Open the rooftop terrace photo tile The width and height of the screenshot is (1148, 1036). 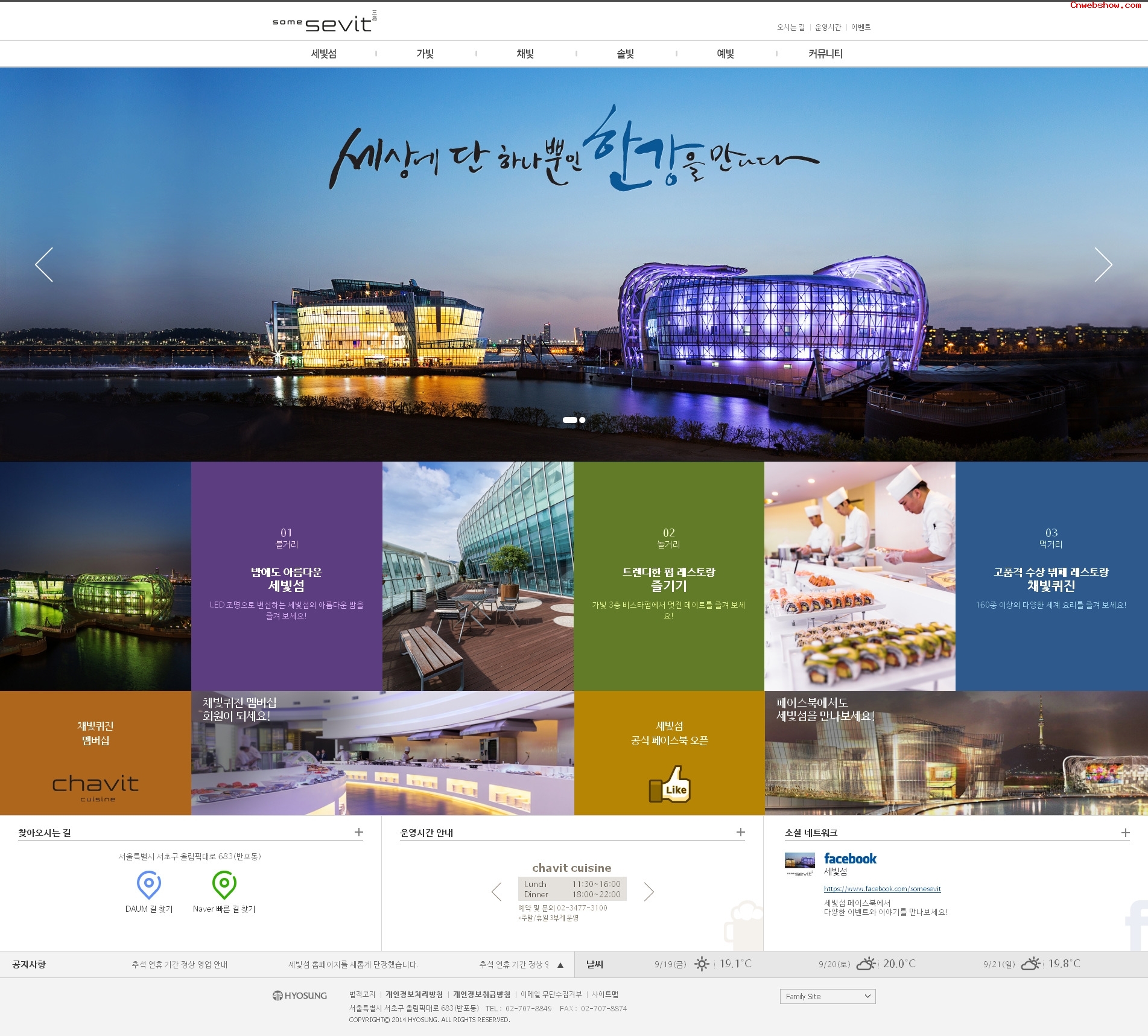pyautogui.click(x=478, y=576)
